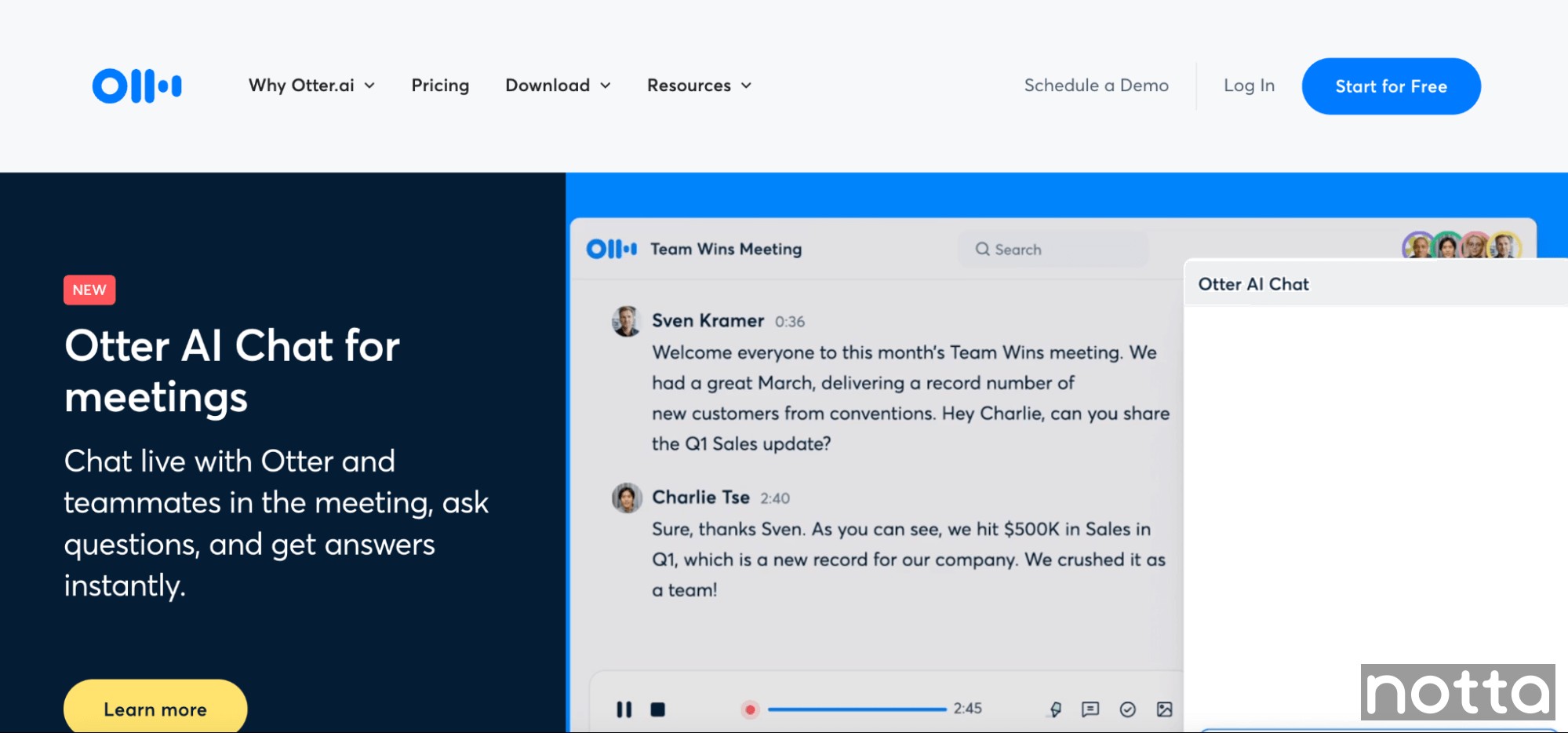Stop the recording with the stop icon
The image size is (1568, 733).
coord(657,709)
